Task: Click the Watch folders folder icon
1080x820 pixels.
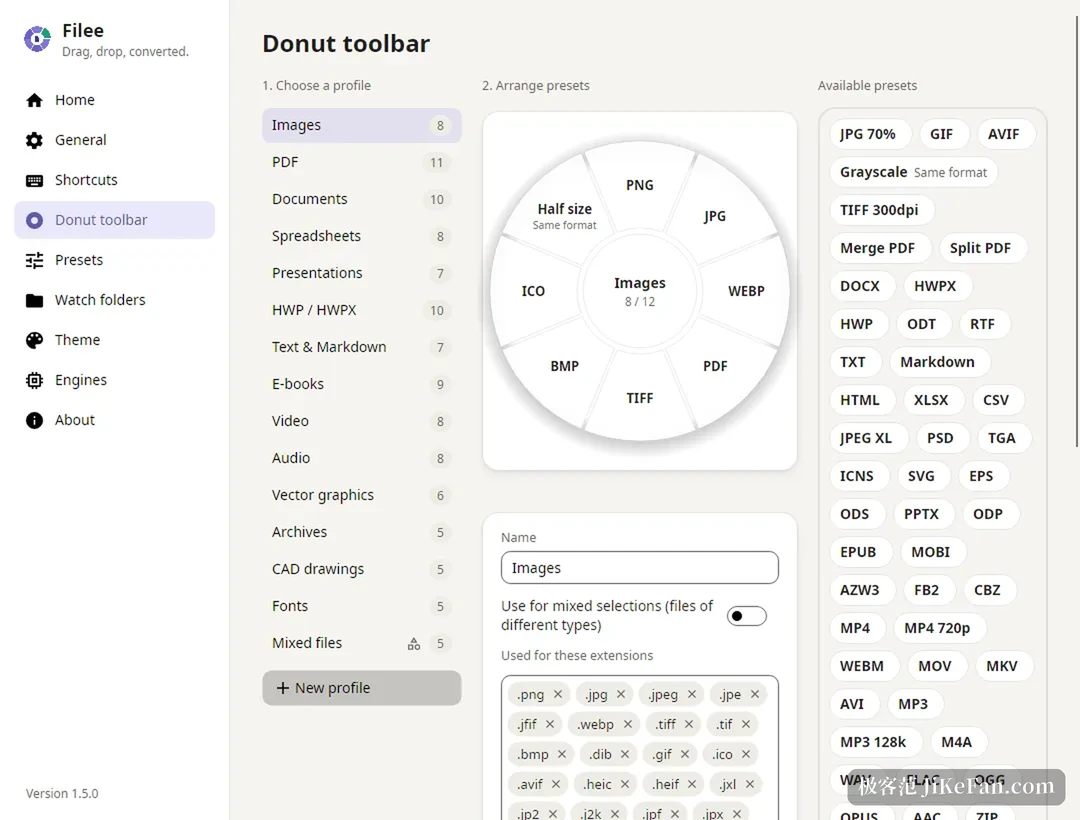Action: pyautogui.click(x=34, y=300)
